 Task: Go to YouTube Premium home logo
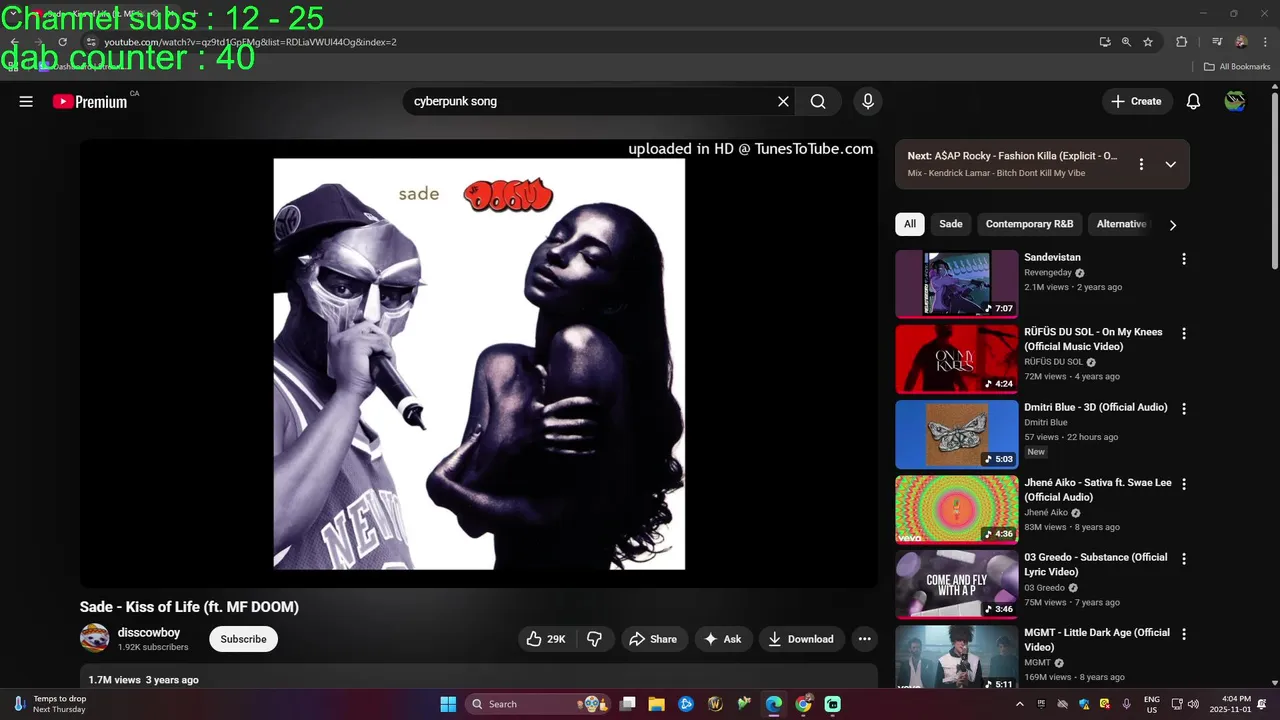(x=90, y=101)
